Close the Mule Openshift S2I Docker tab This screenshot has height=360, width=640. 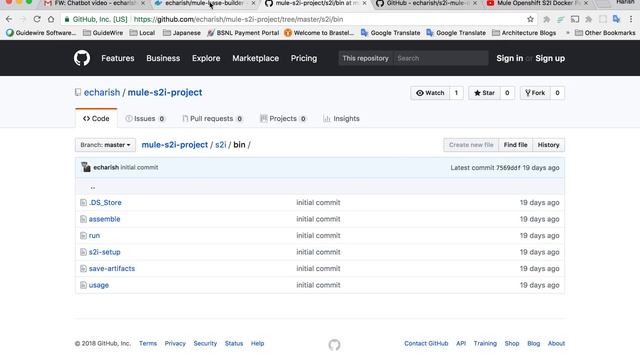586,3
